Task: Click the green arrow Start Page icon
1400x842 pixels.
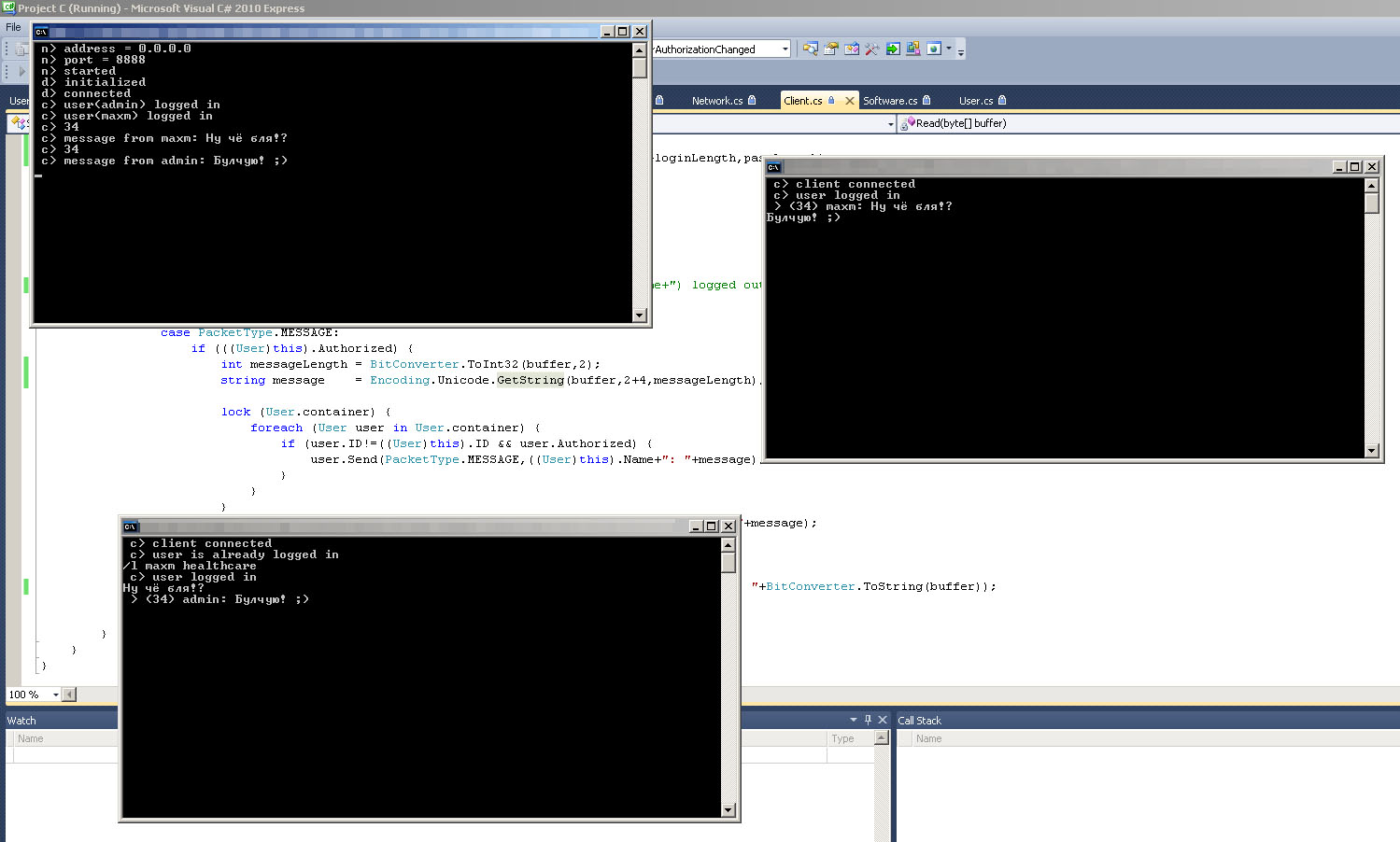Action: tap(893, 49)
